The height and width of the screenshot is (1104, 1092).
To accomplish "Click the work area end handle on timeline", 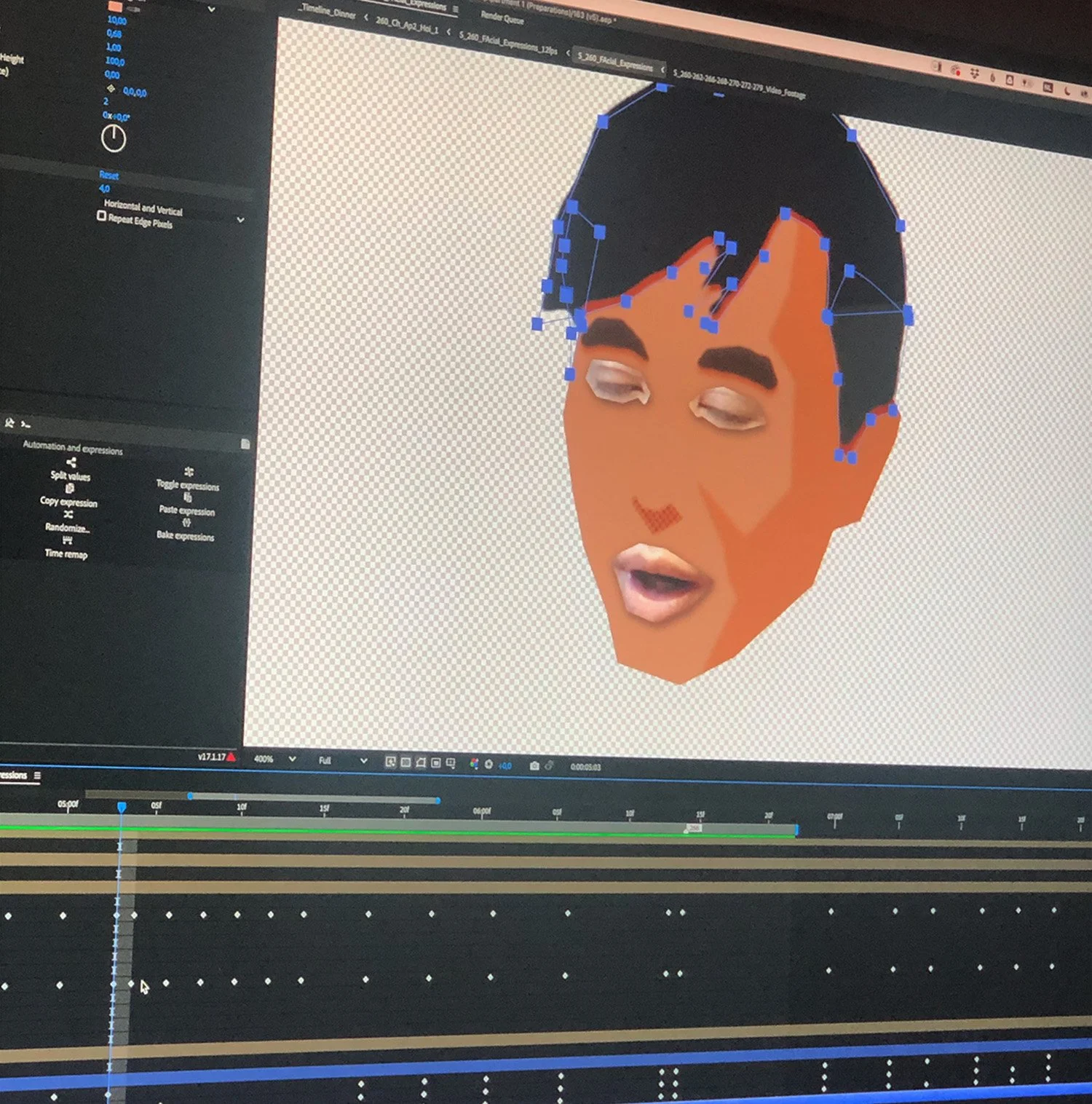I will click(796, 829).
